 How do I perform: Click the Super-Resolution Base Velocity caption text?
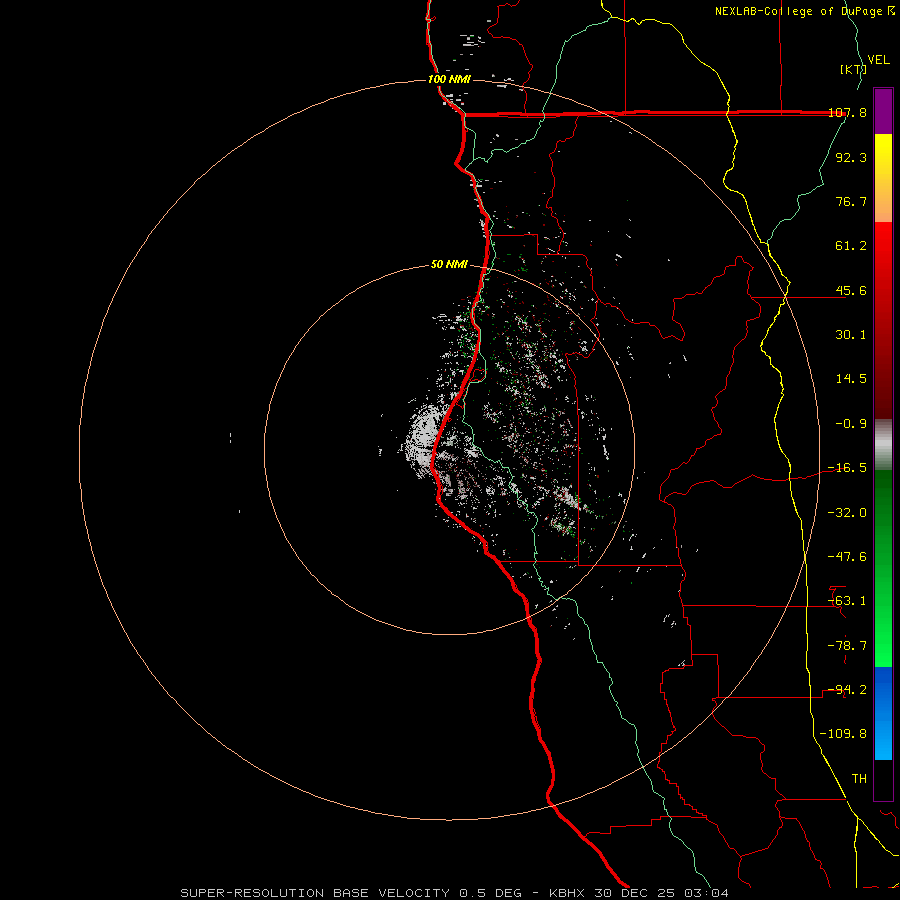click(x=455, y=892)
